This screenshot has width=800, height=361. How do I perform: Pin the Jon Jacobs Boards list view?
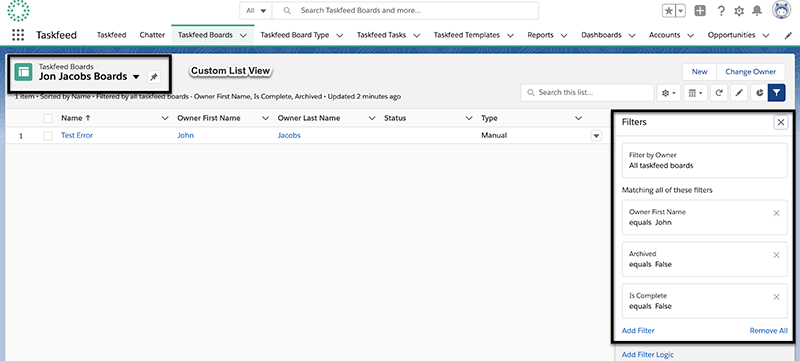point(154,77)
